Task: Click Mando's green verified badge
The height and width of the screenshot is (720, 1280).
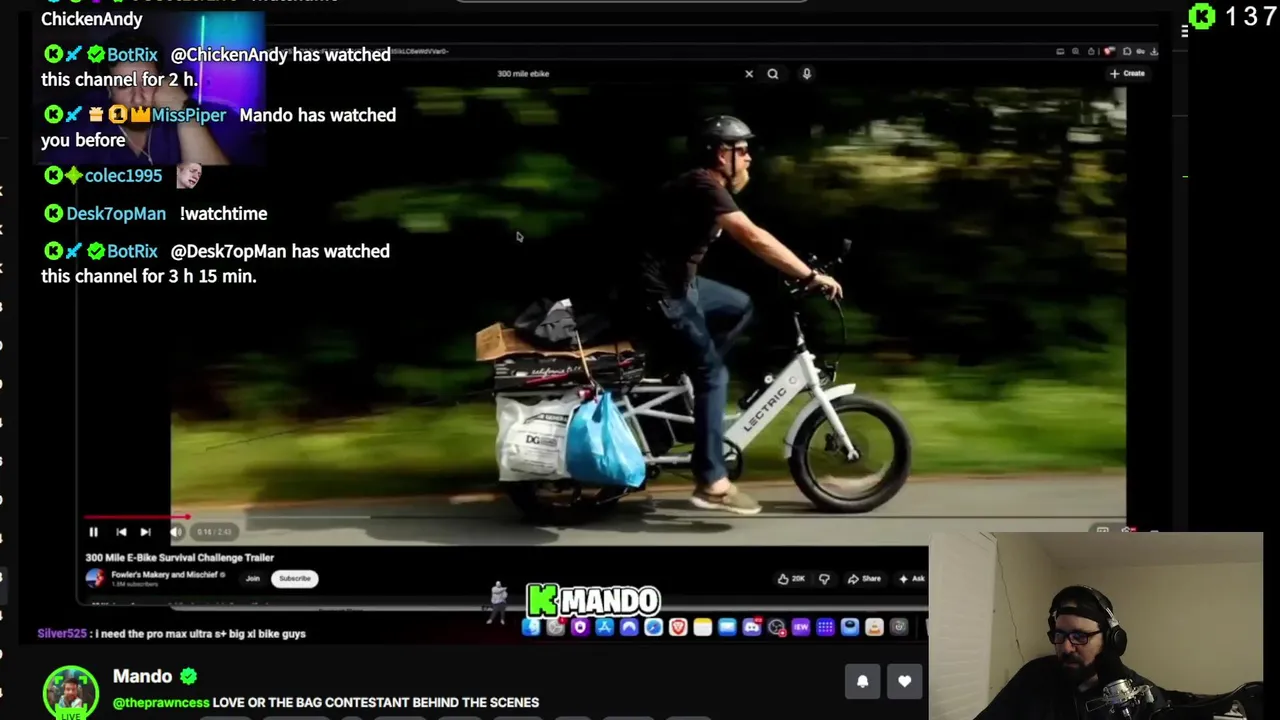Action: (188, 677)
